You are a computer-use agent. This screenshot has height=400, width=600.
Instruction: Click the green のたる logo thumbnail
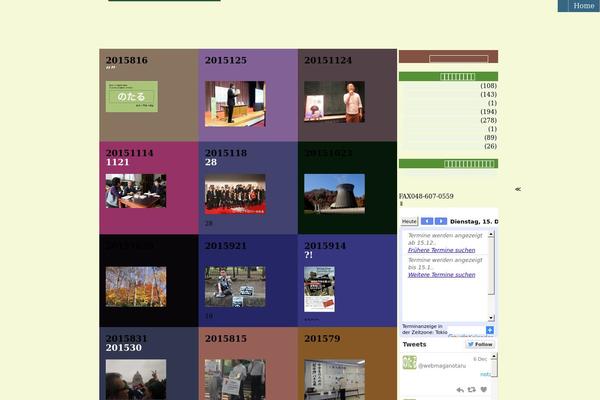132,96
